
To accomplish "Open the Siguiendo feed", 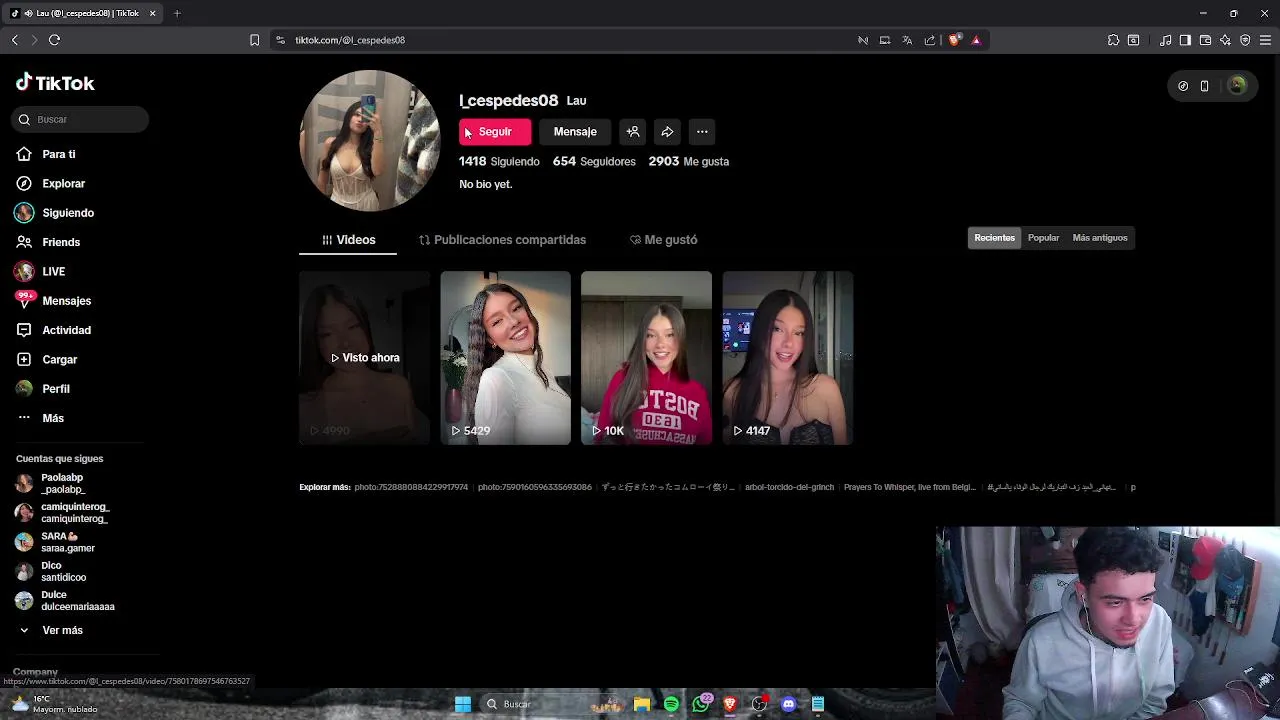I will tap(54, 213).
